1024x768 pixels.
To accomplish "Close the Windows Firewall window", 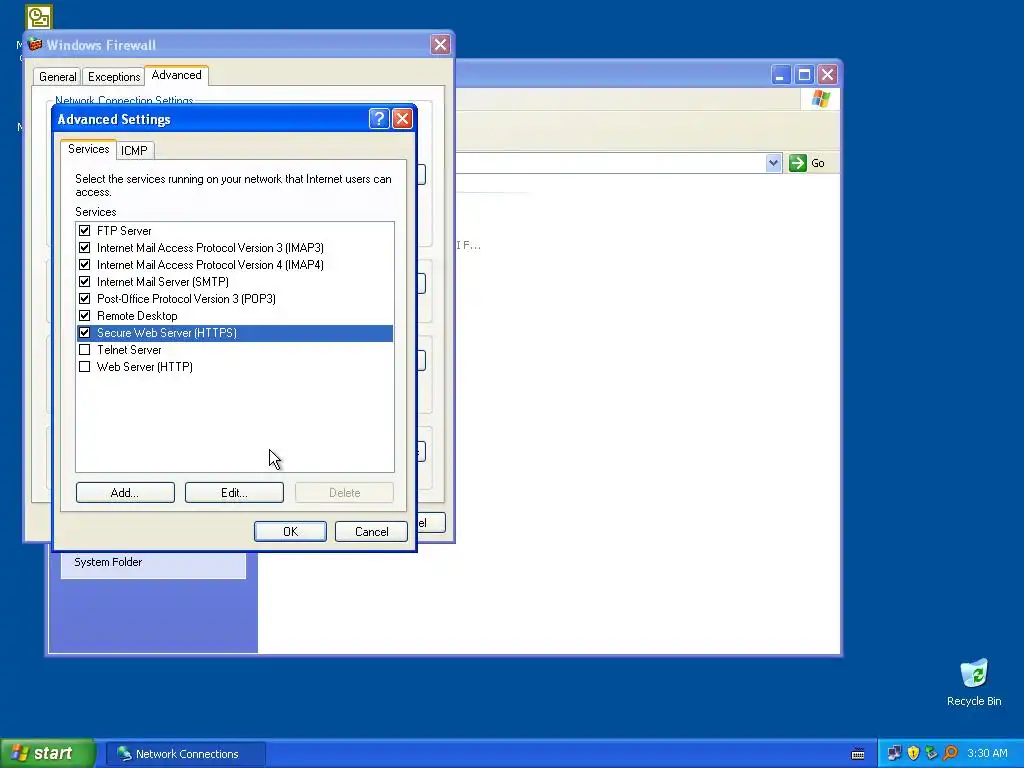I will (x=440, y=44).
